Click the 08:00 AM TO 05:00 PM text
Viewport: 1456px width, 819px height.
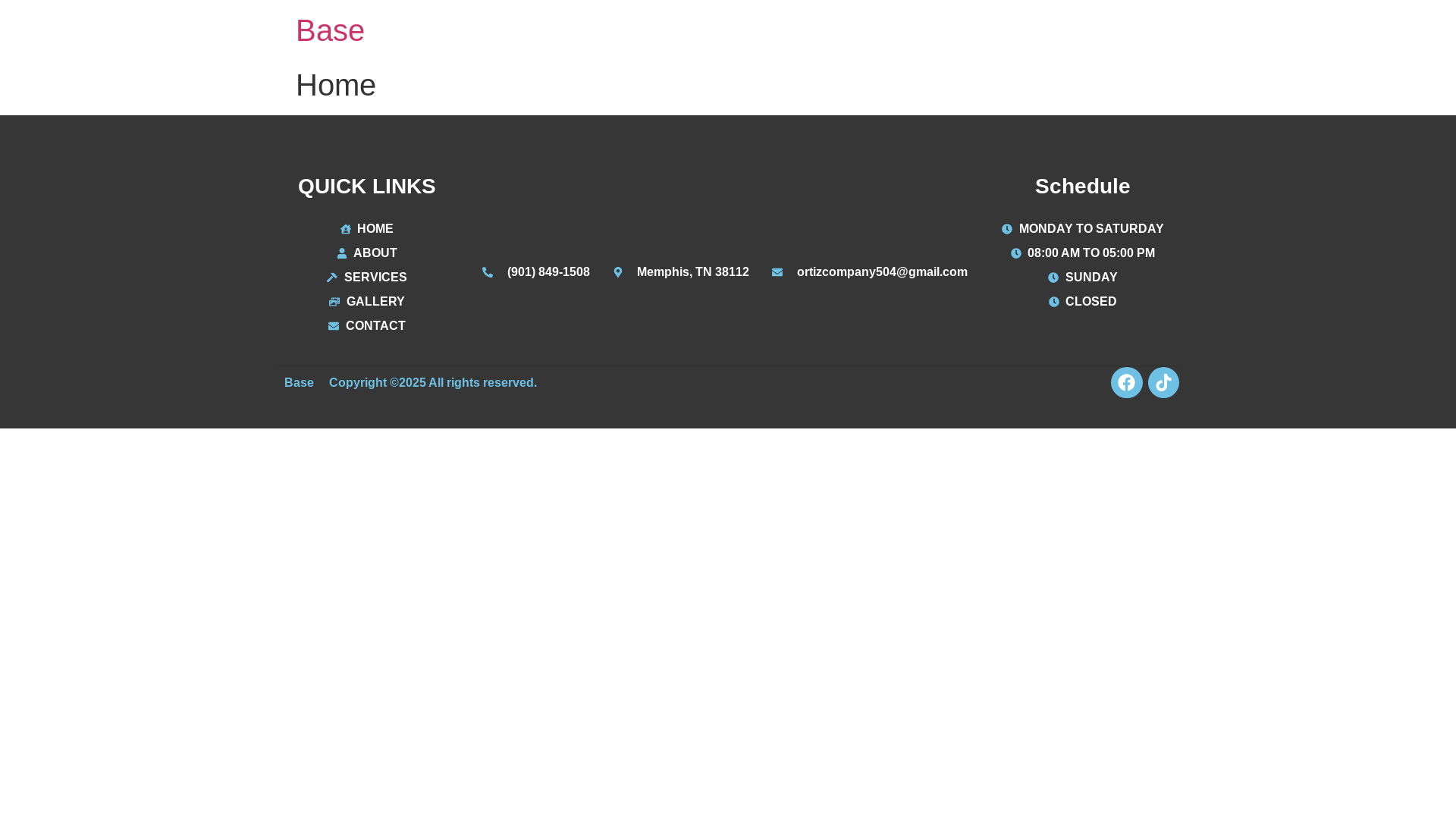[1091, 253]
